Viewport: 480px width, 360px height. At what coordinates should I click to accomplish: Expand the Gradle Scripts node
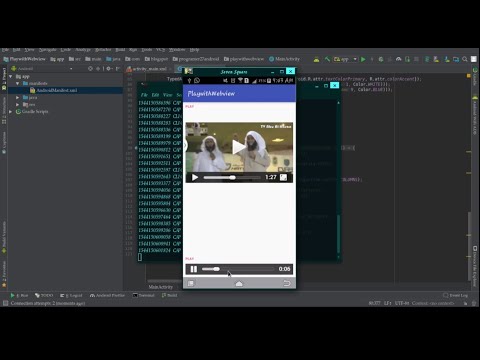pyautogui.click(x=11, y=111)
